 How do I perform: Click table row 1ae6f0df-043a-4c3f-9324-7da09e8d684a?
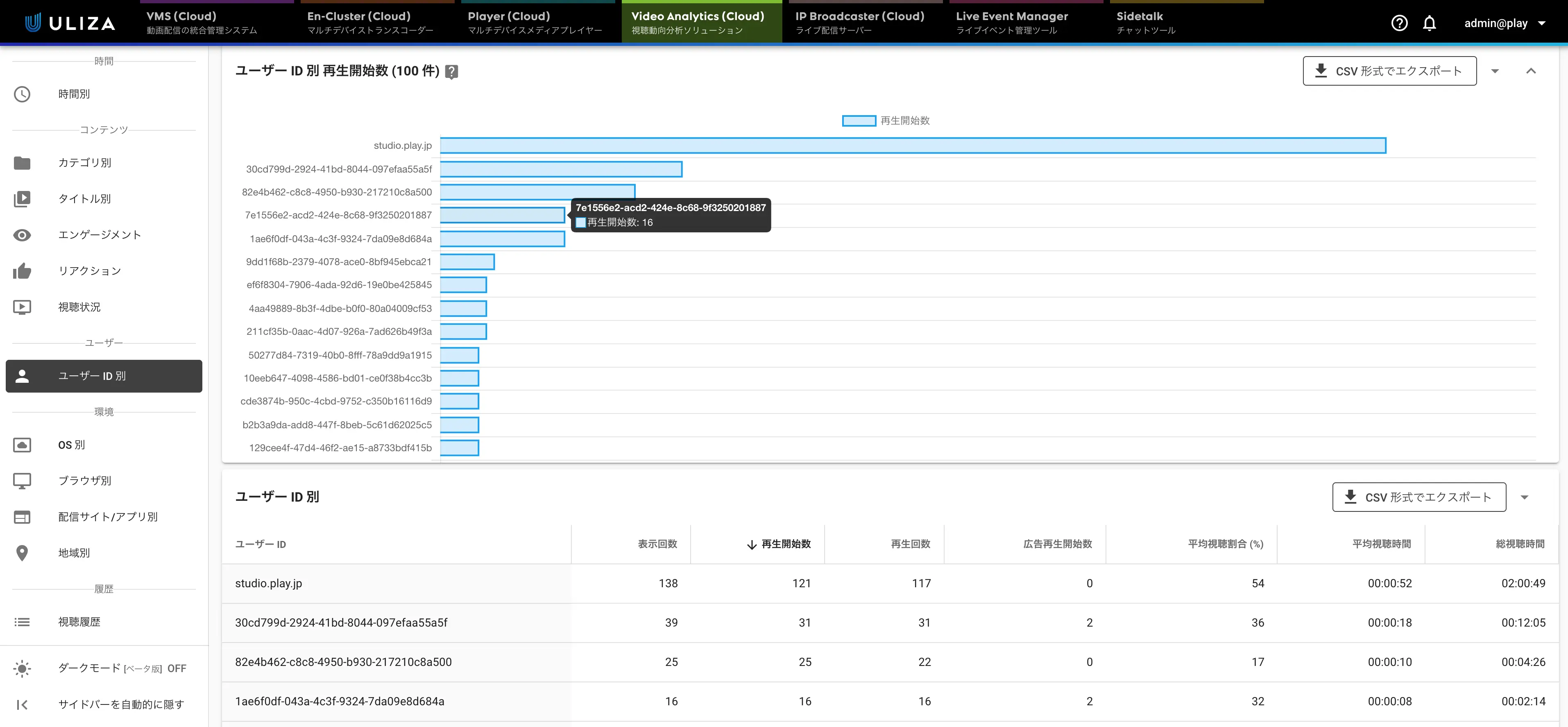point(890,702)
